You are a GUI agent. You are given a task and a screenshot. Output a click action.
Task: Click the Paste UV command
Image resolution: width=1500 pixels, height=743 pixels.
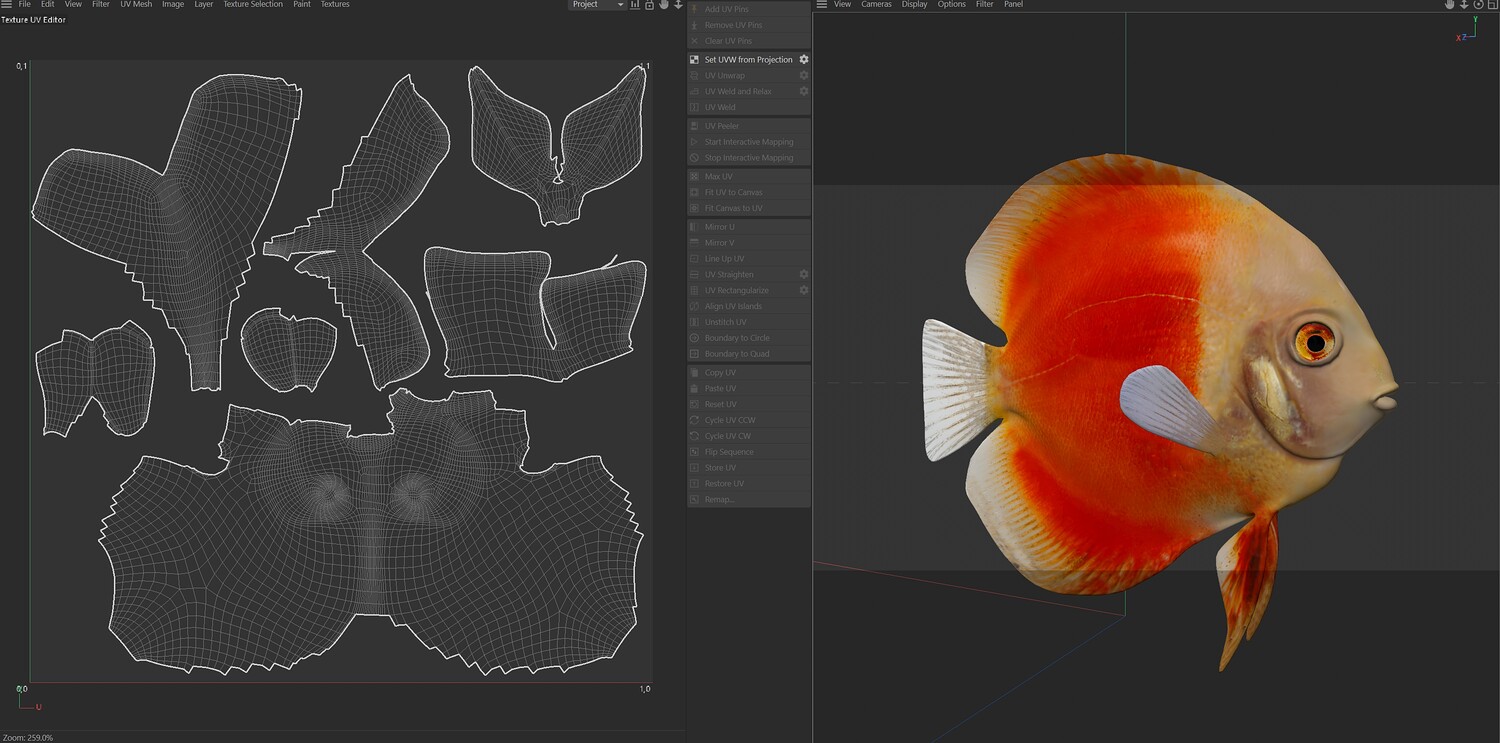click(749, 388)
